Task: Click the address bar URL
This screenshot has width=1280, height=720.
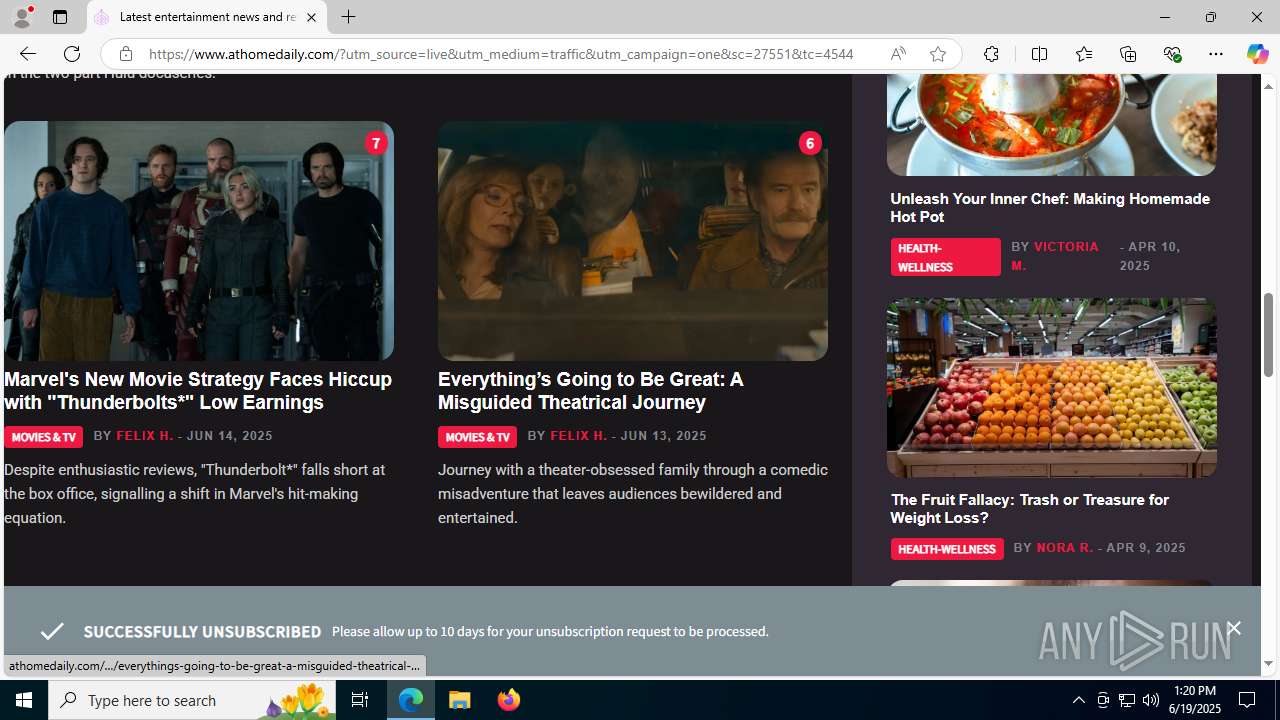Action: pyautogui.click(x=501, y=54)
